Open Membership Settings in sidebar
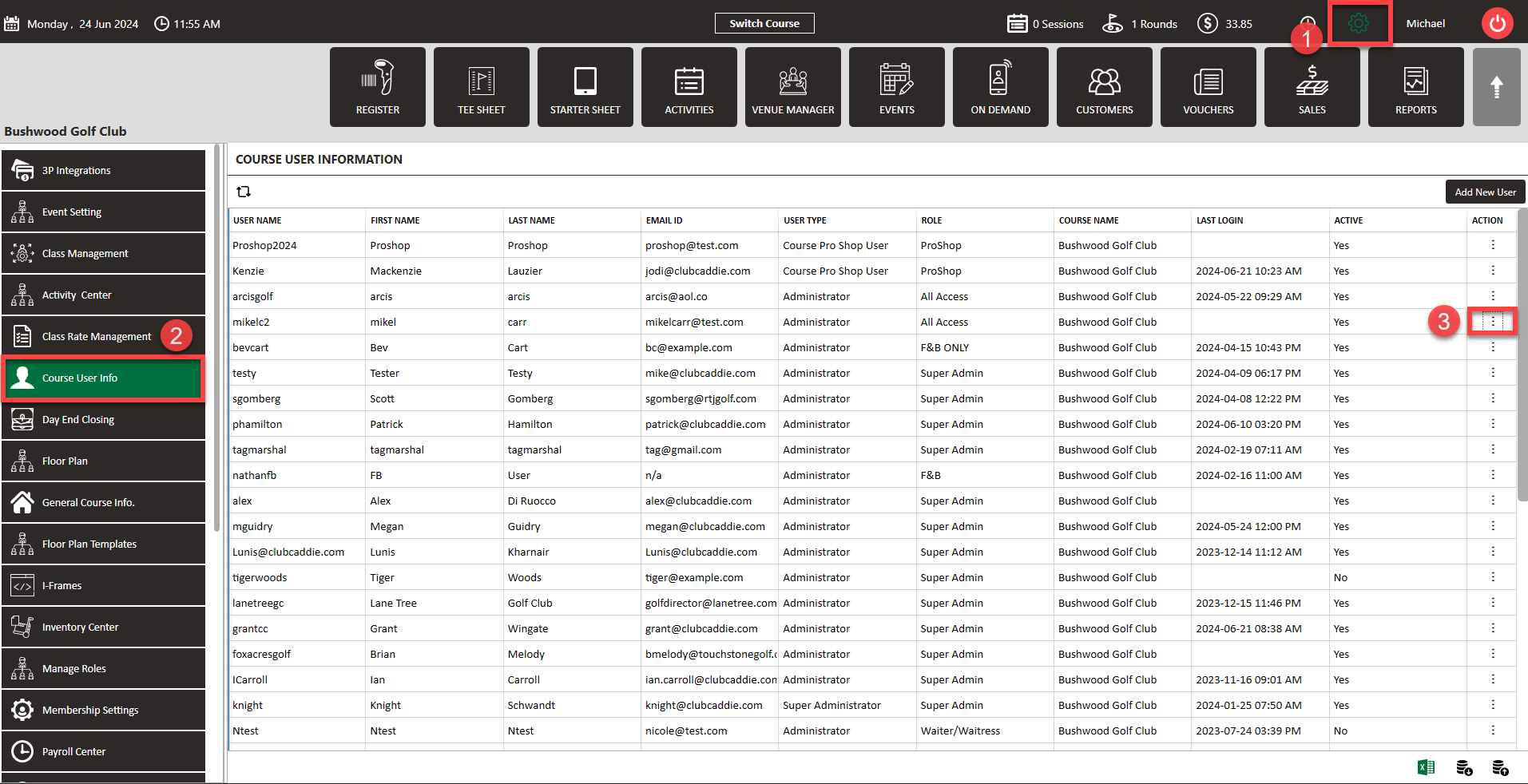This screenshot has height=784, width=1528. tap(104, 710)
